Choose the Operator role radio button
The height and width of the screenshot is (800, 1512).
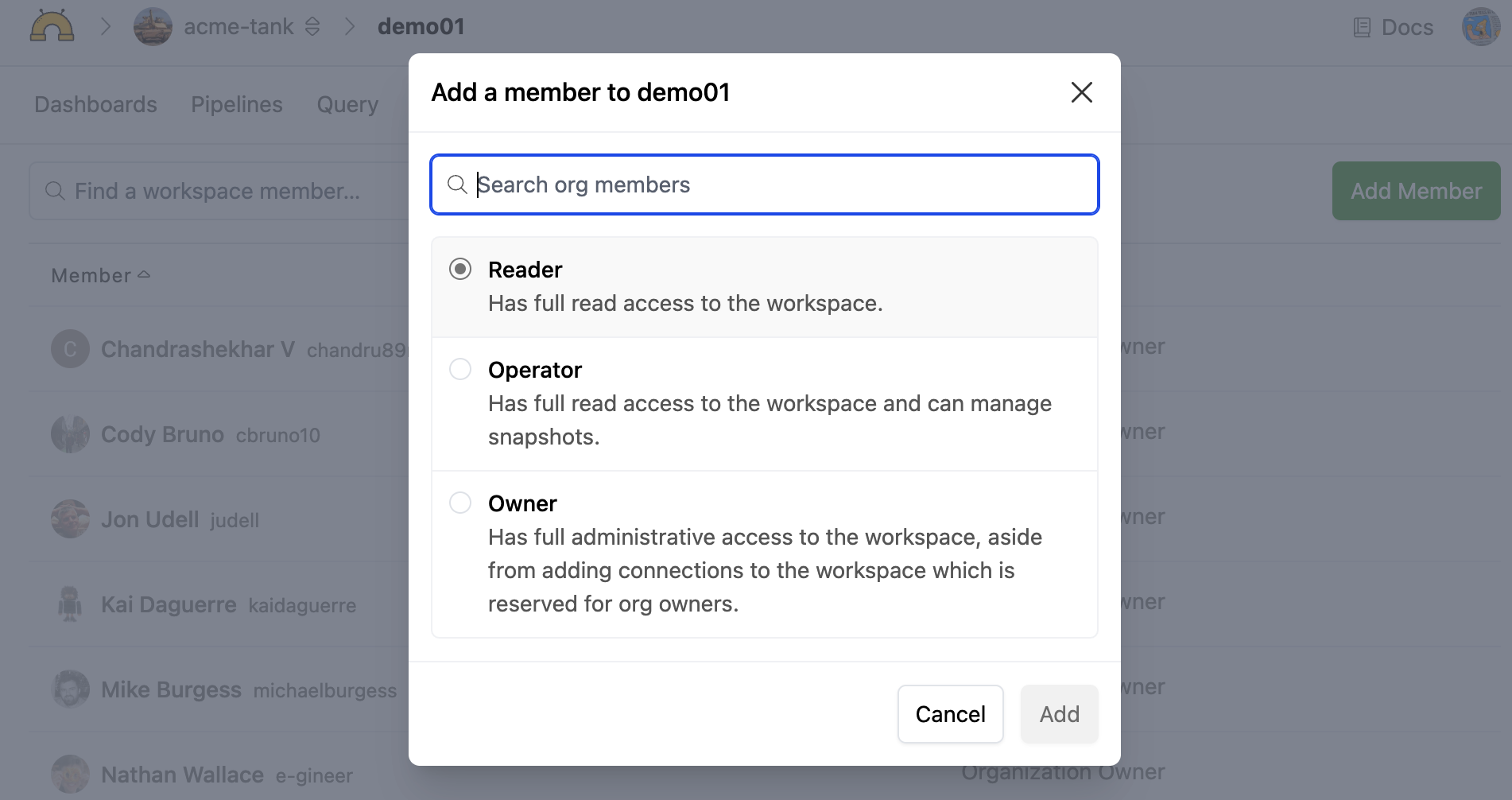pyautogui.click(x=460, y=369)
